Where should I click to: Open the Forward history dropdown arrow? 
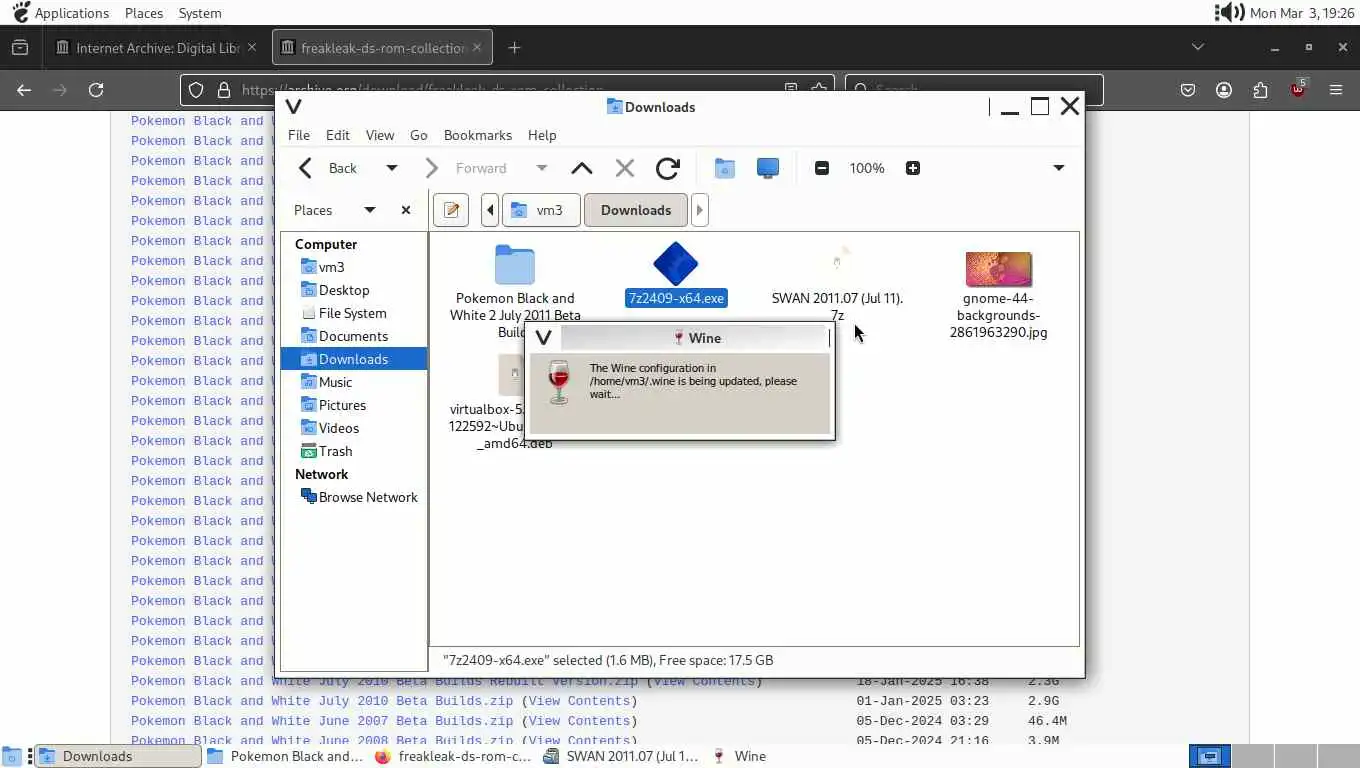click(541, 168)
